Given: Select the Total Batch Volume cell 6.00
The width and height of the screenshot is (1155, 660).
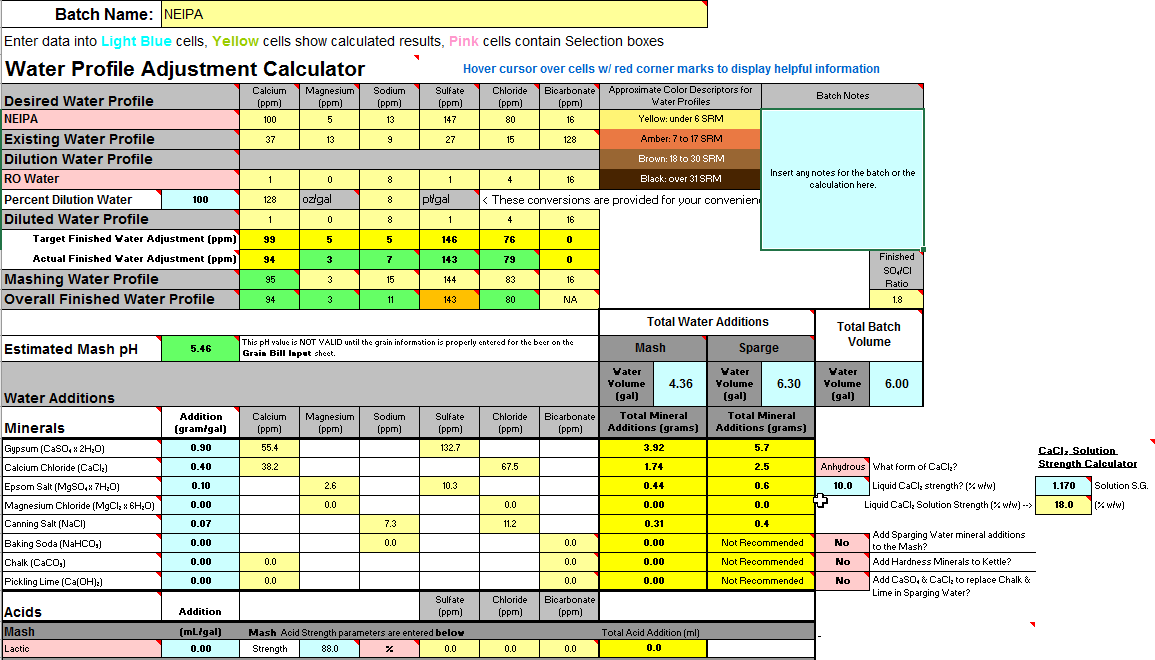Looking at the screenshot, I should click(x=896, y=384).
